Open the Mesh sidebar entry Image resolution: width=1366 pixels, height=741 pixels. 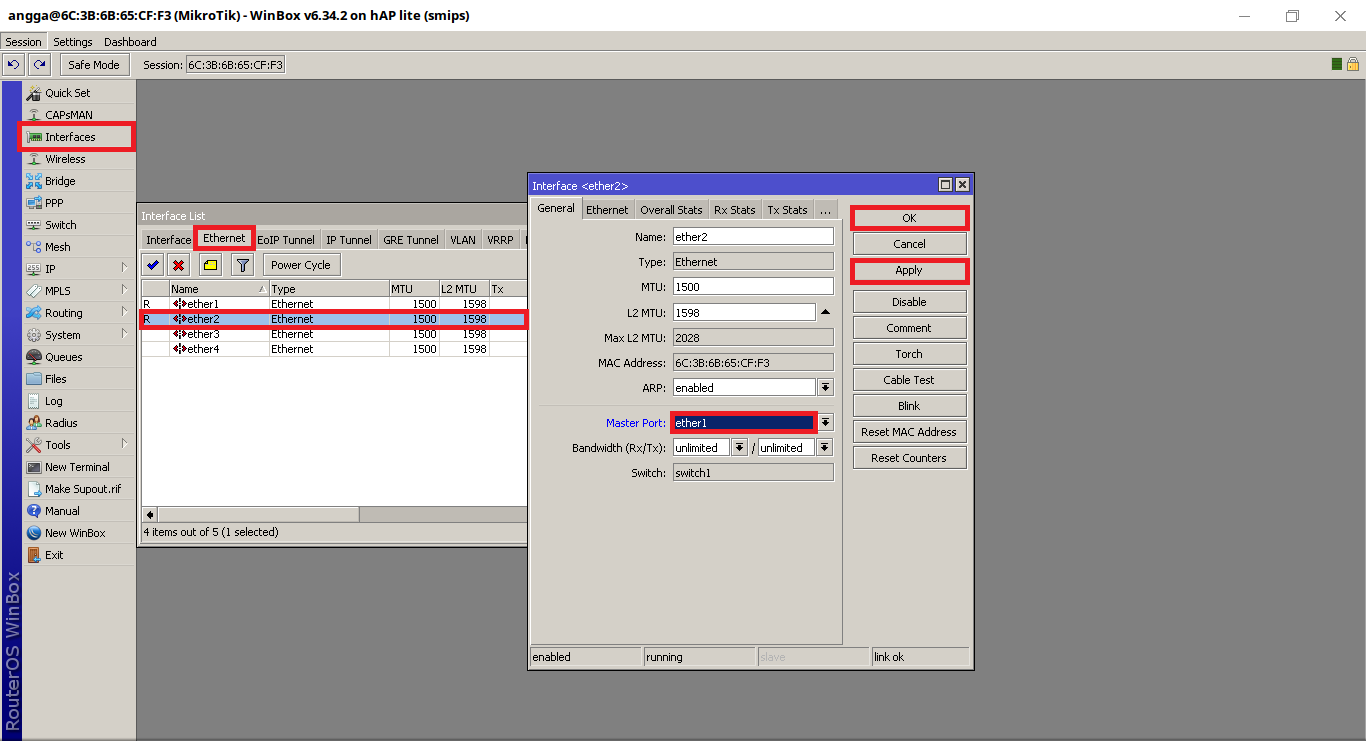tap(78, 247)
